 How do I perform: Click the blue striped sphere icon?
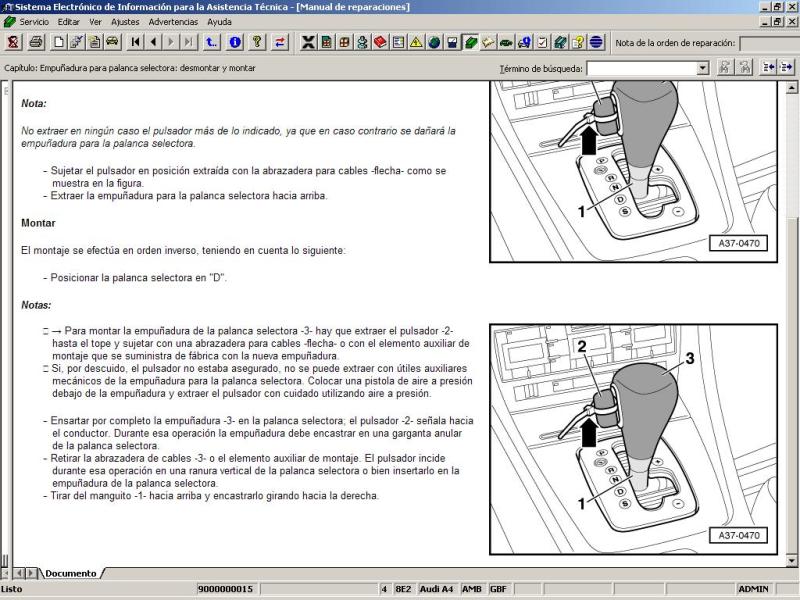596,42
